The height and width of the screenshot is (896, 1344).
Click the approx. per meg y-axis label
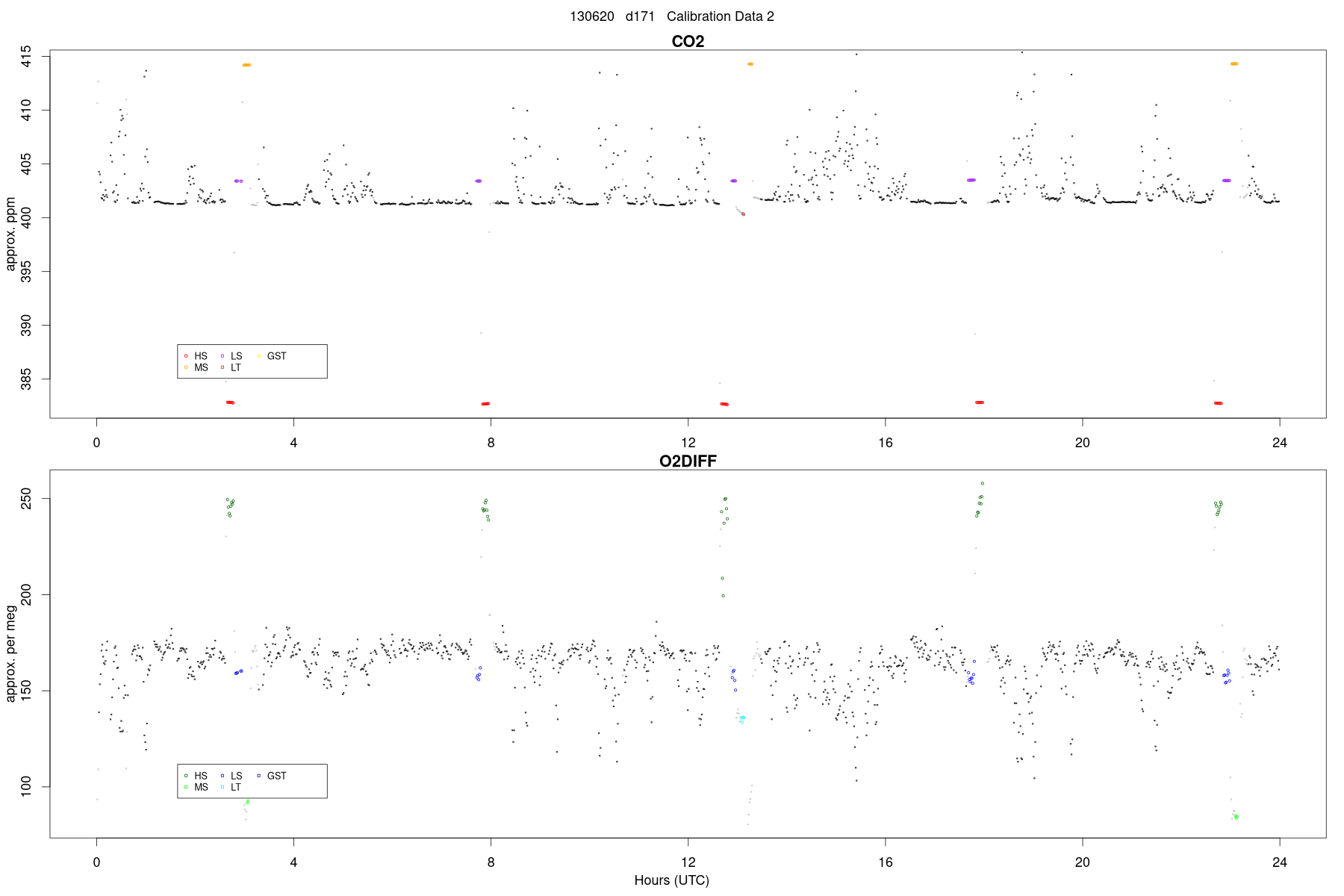click(10, 654)
